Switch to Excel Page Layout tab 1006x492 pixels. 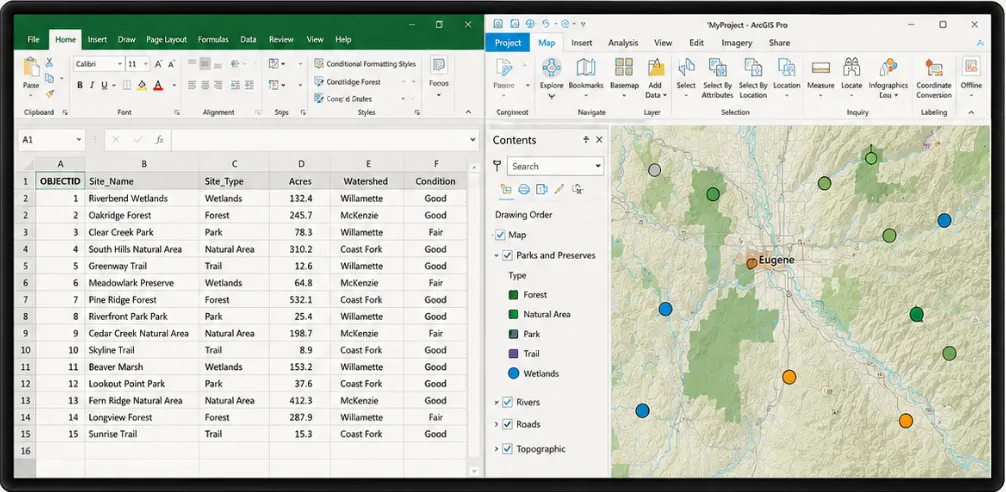166,39
